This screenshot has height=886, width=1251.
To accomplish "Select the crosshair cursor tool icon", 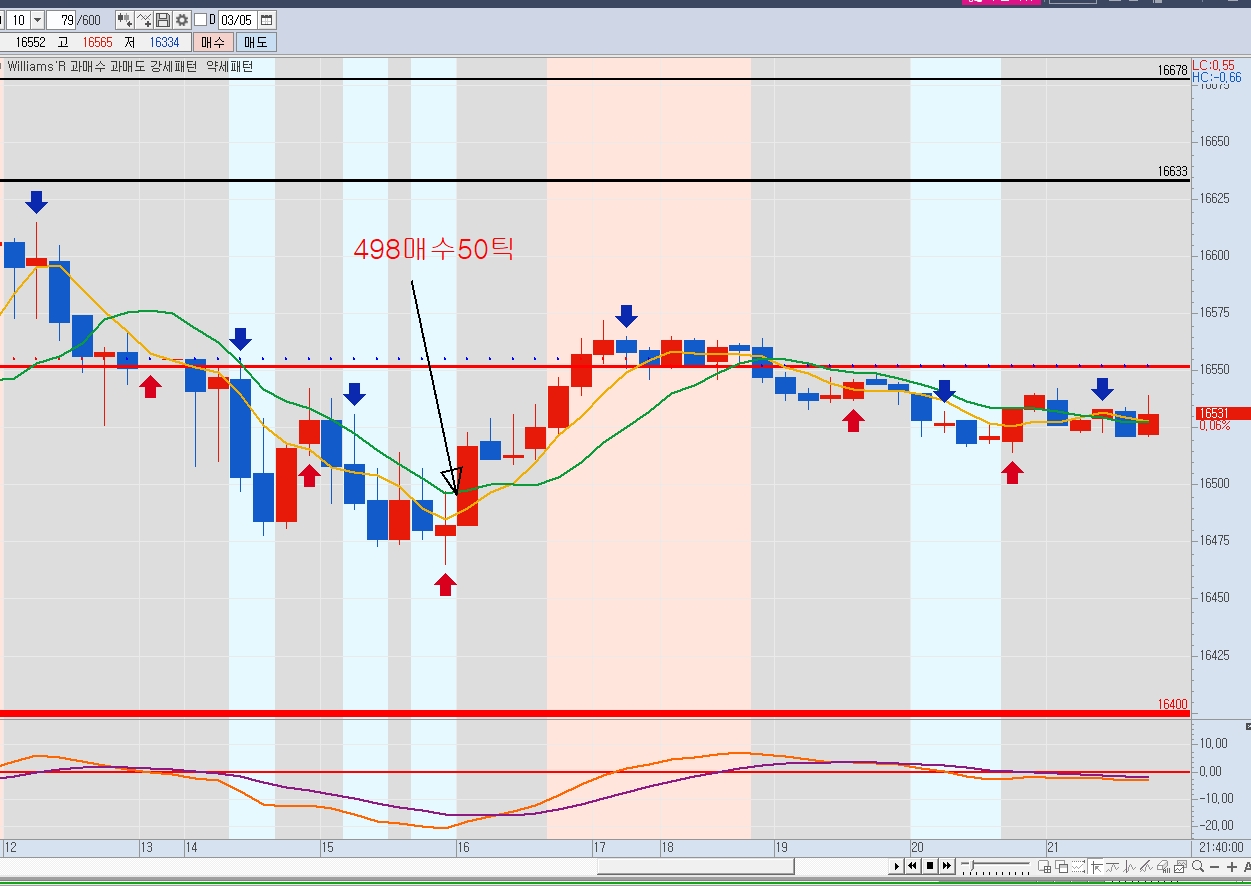I will click(1096, 866).
